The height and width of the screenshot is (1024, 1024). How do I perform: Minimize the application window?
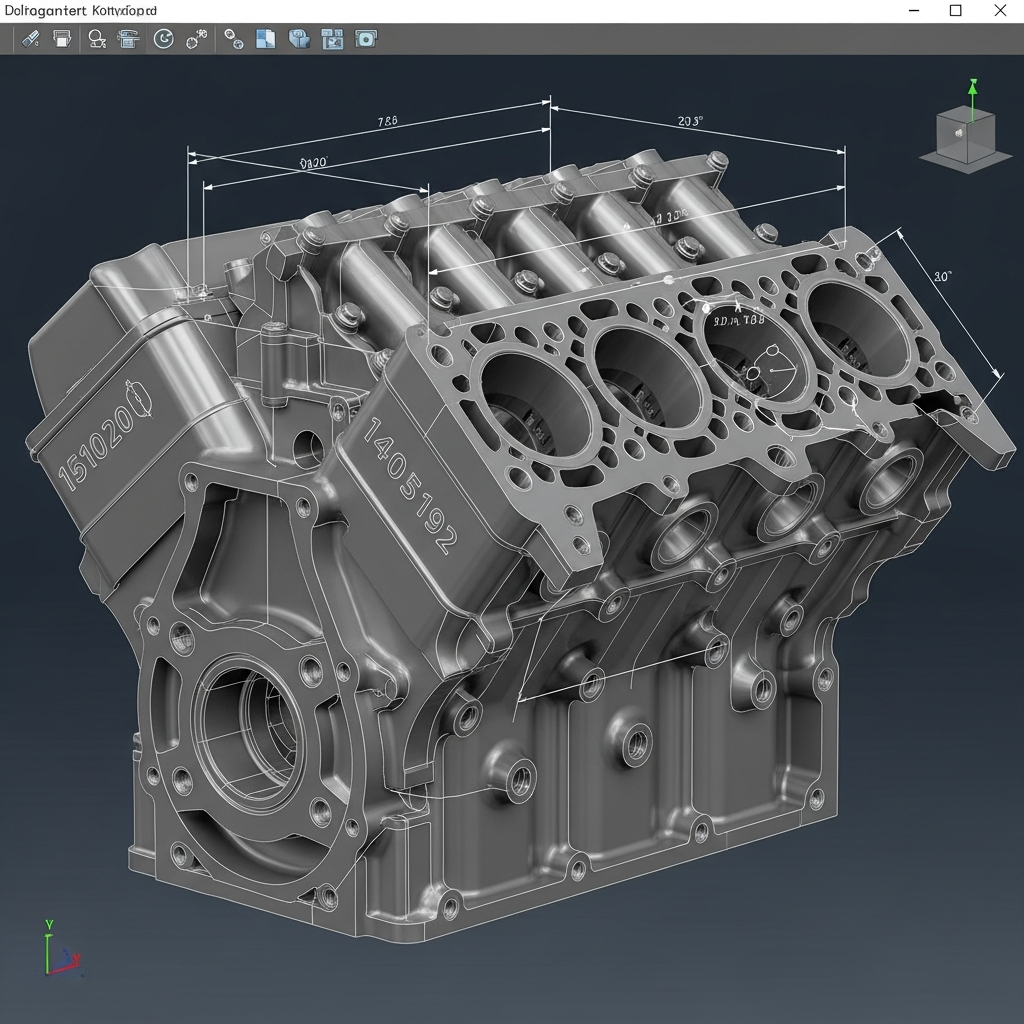click(914, 10)
